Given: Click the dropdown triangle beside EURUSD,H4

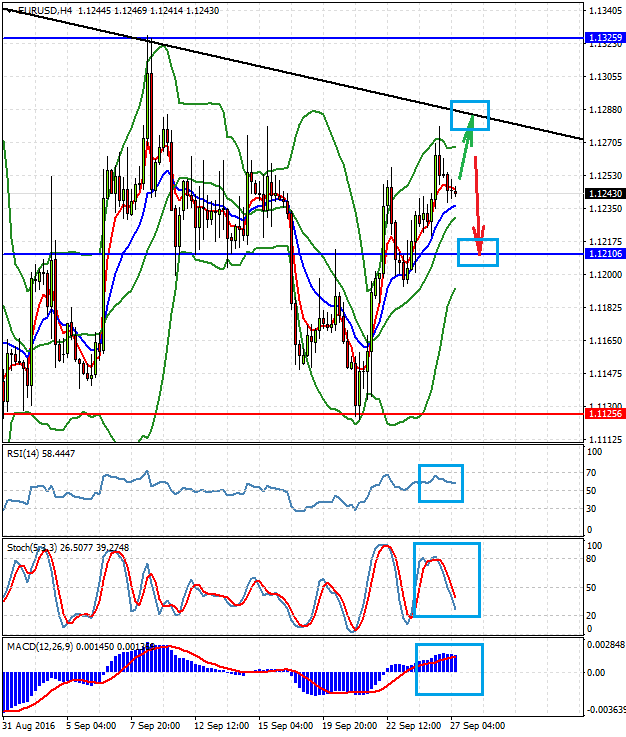Looking at the screenshot, I should 8,10.
